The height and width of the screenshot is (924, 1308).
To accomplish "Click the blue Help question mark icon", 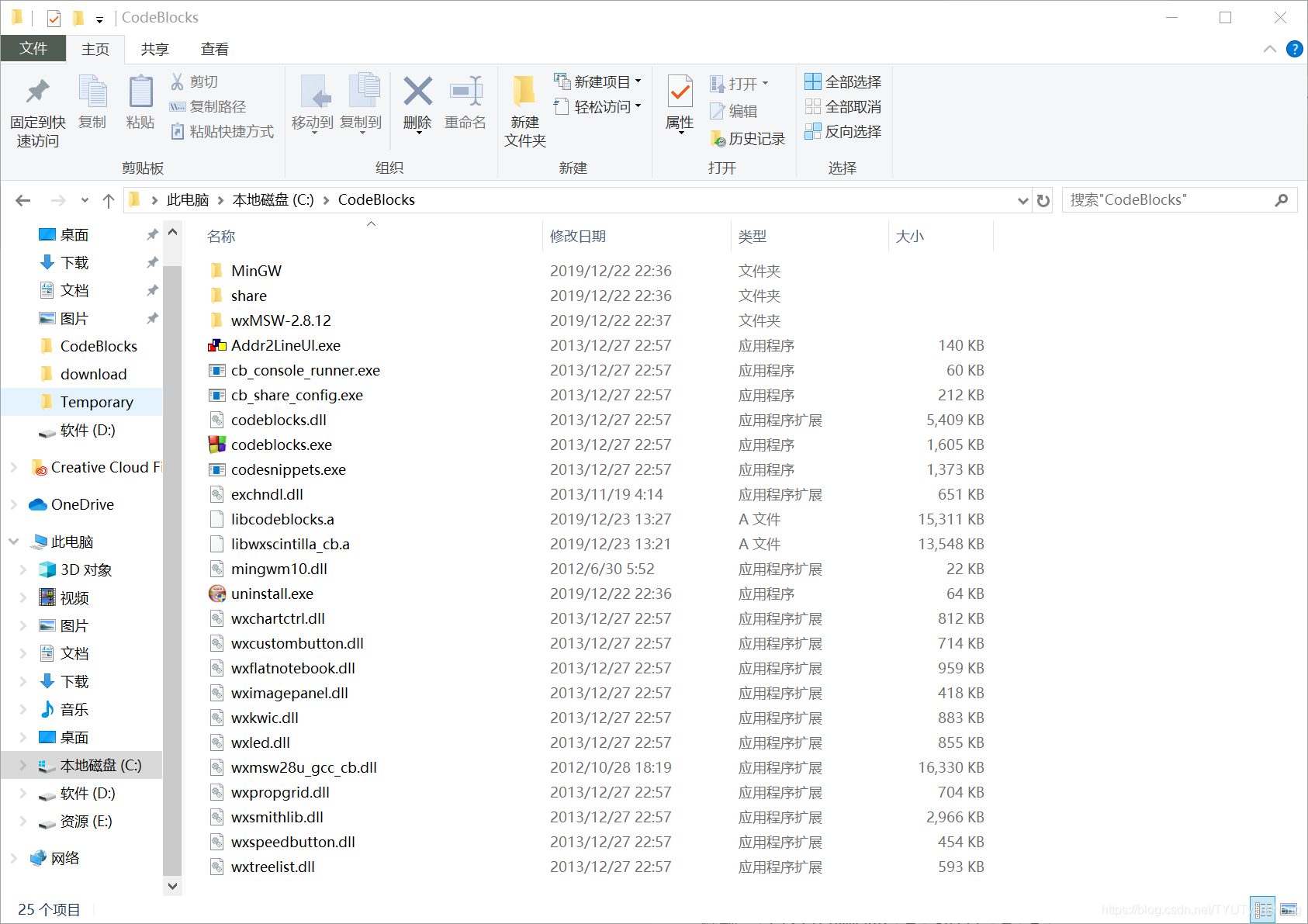I will tap(1294, 49).
